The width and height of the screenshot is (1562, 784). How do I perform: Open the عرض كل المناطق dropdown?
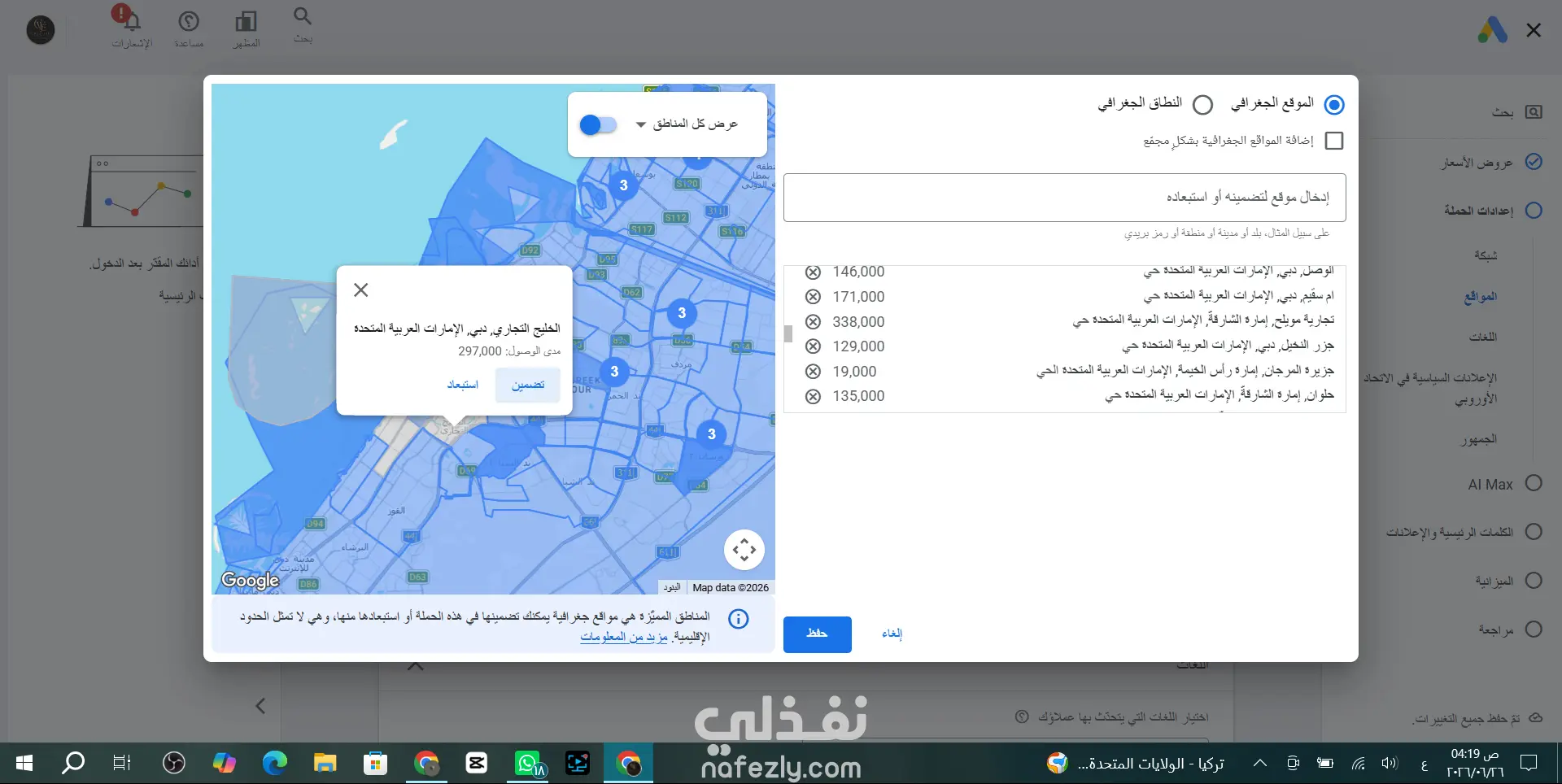point(687,124)
